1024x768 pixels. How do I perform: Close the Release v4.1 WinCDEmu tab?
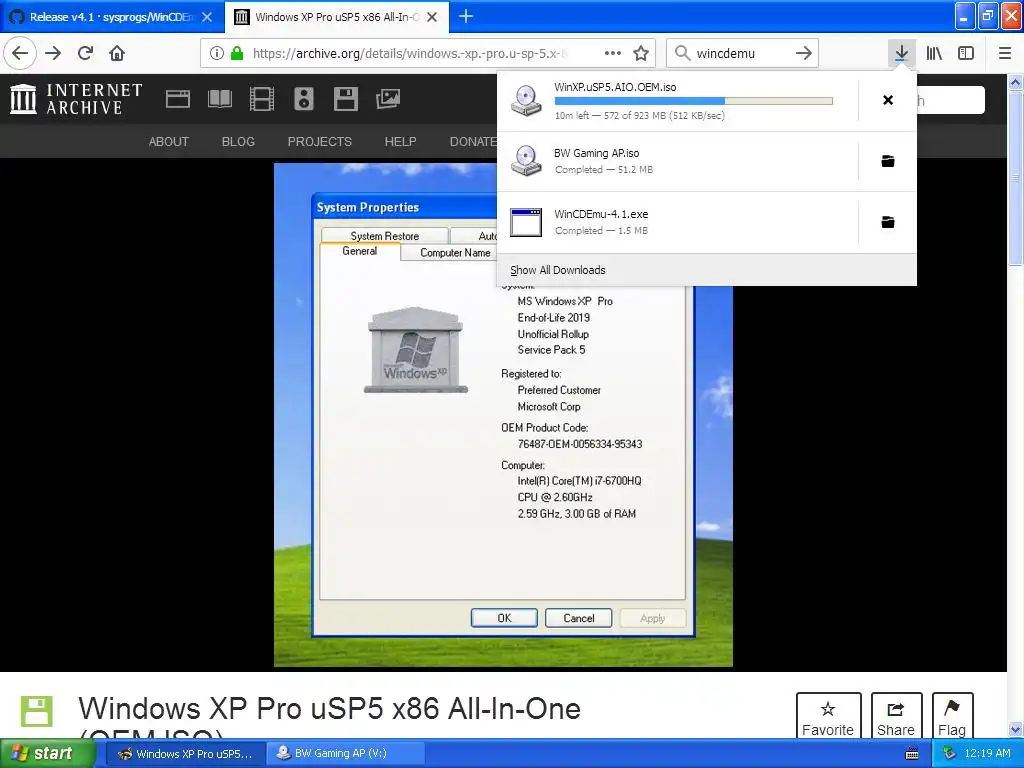coord(207,17)
